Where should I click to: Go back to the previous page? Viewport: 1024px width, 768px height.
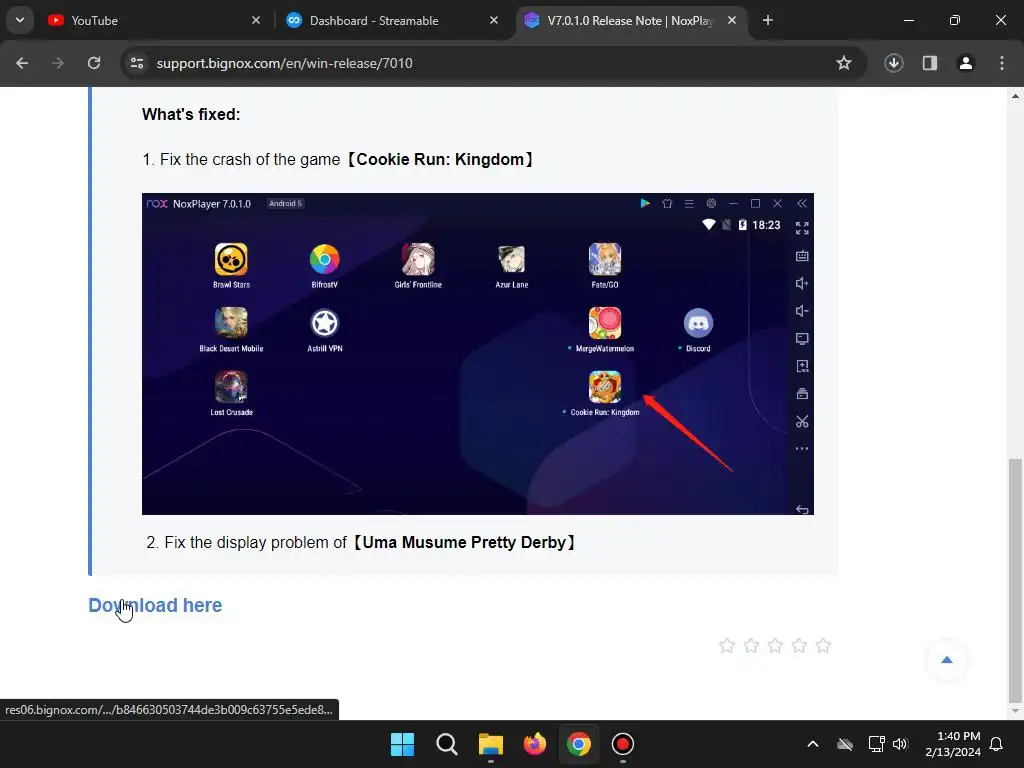tap(22, 63)
